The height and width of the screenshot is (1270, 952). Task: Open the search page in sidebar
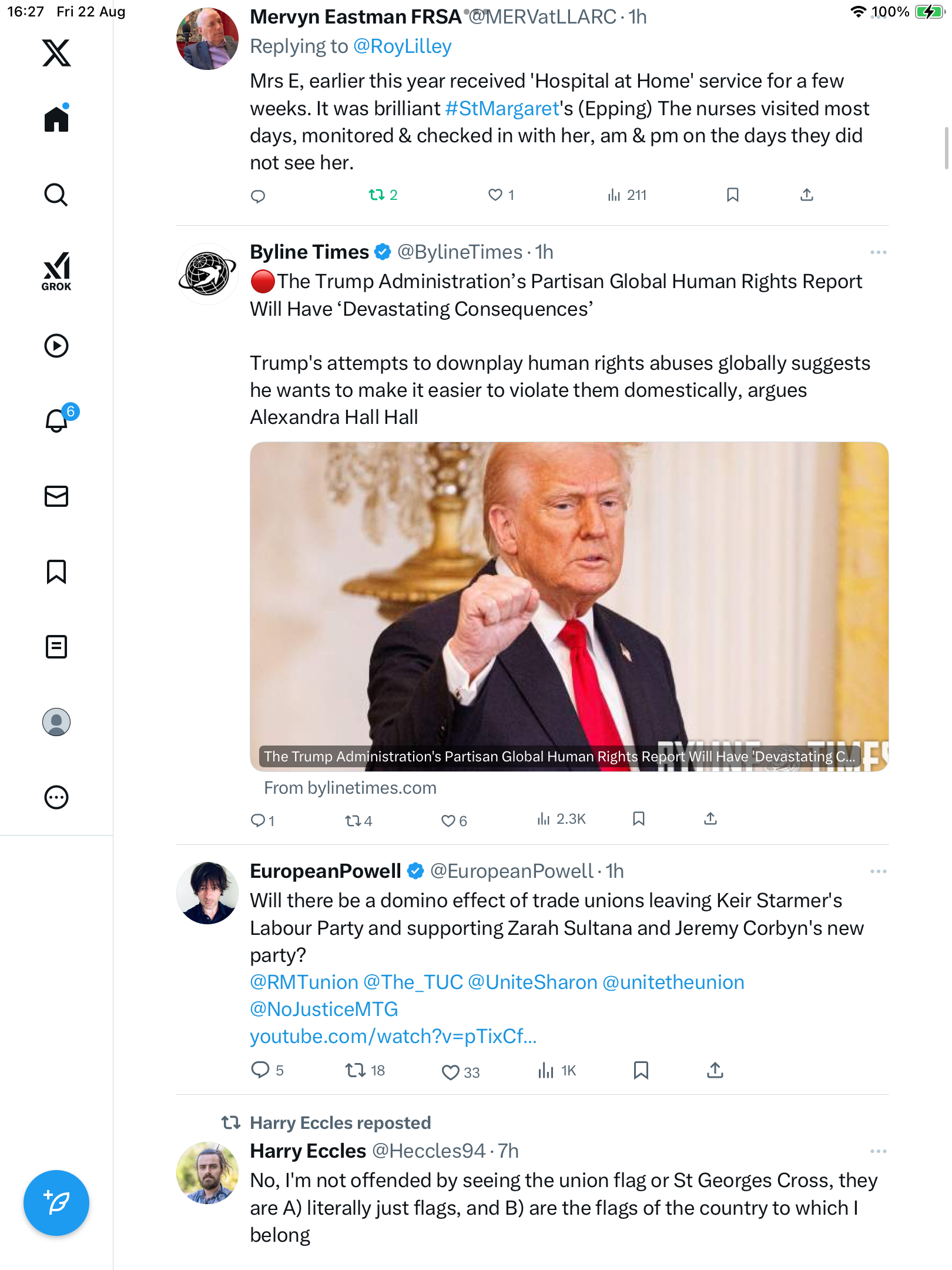pyautogui.click(x=56, y=195)
